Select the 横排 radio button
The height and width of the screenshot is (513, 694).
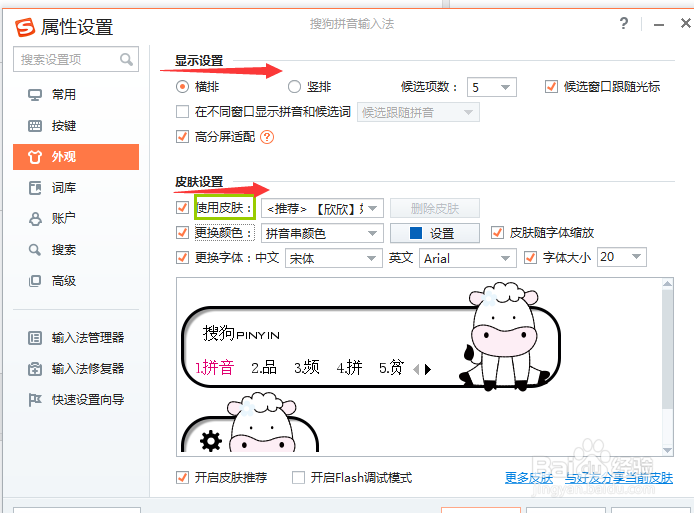coord(182,86)
